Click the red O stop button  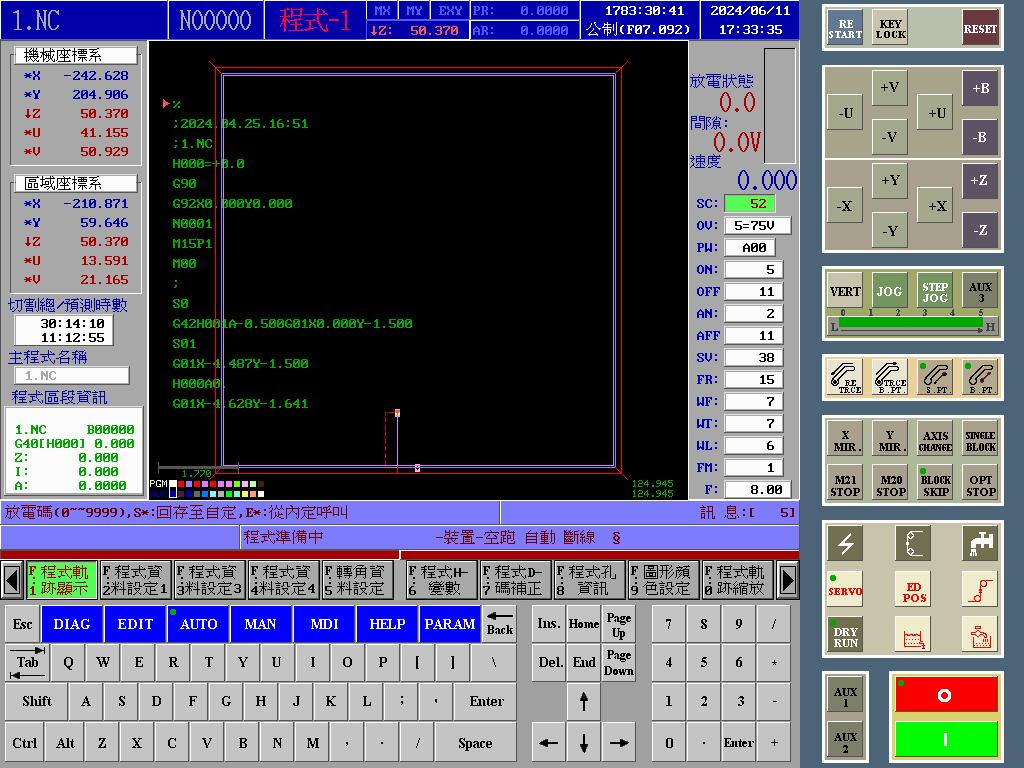pyautogui.click(x=946, y=695)
